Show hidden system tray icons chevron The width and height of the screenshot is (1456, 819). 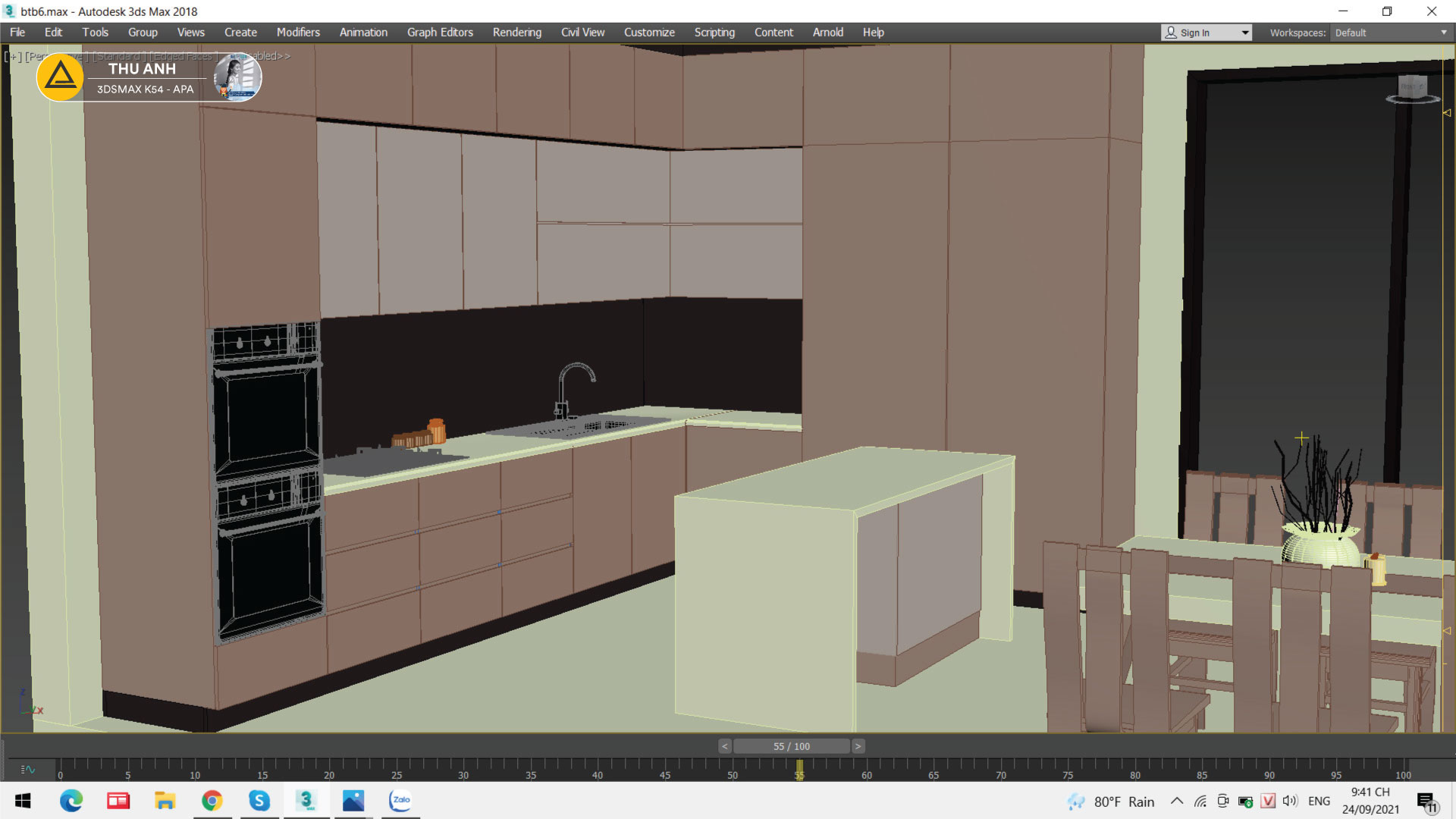[1177, 801]
